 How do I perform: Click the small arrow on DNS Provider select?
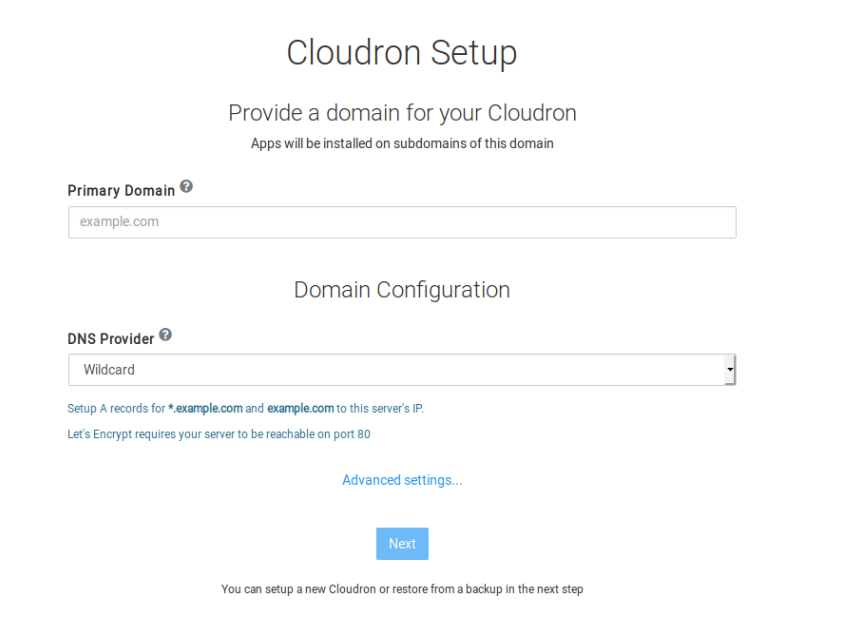730,370
